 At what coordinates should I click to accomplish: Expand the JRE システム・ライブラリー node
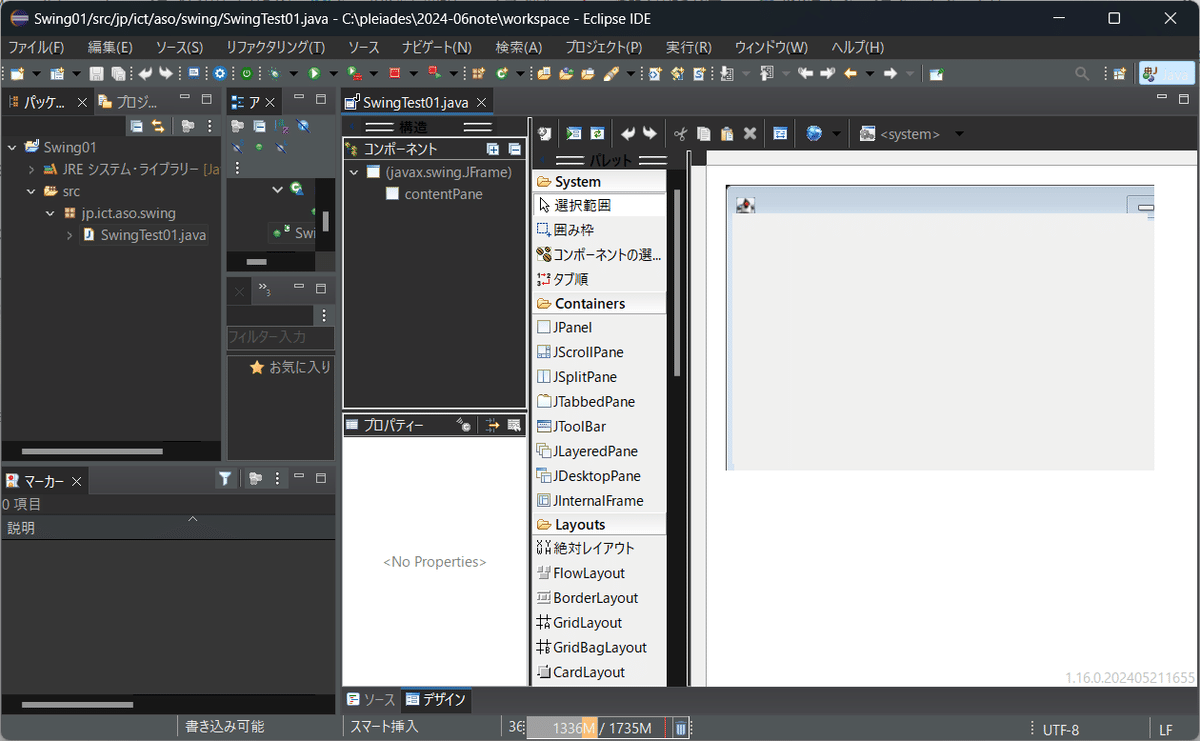31,169
